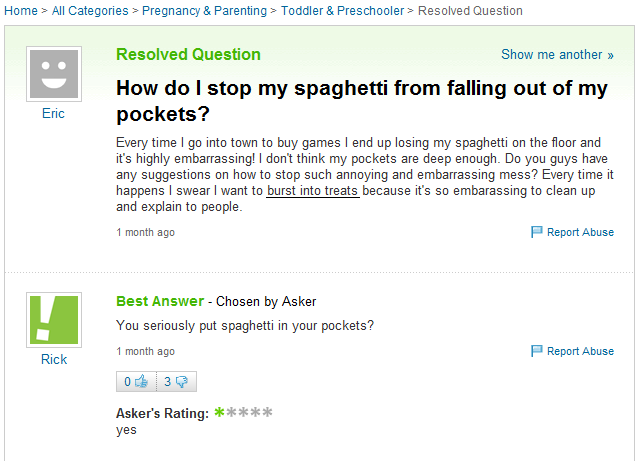
Task: Click the flag icon on the question
Action: 537,232
